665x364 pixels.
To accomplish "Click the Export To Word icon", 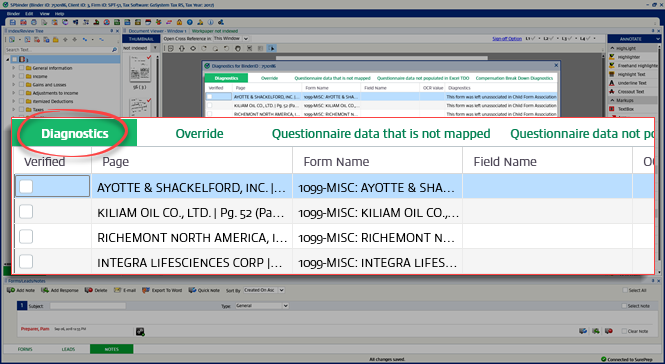I will (146, 290).
